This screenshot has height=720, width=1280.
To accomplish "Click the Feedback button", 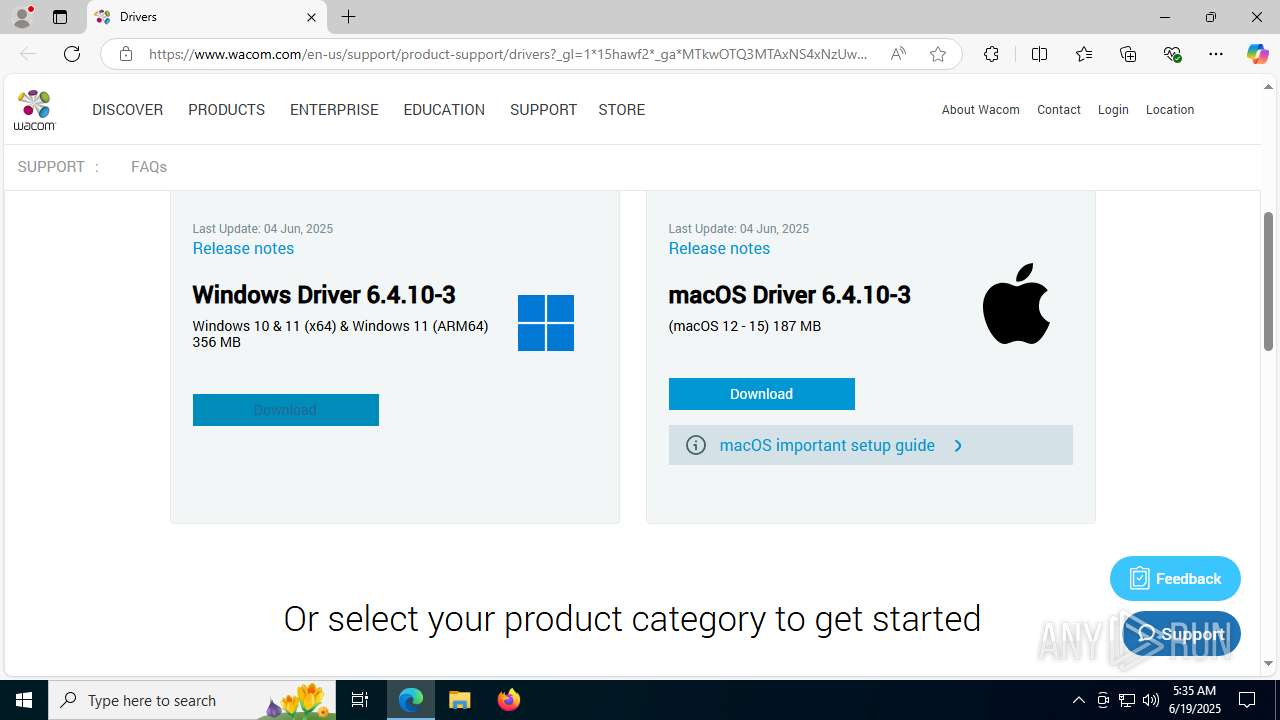I will tap(1175, 578).
